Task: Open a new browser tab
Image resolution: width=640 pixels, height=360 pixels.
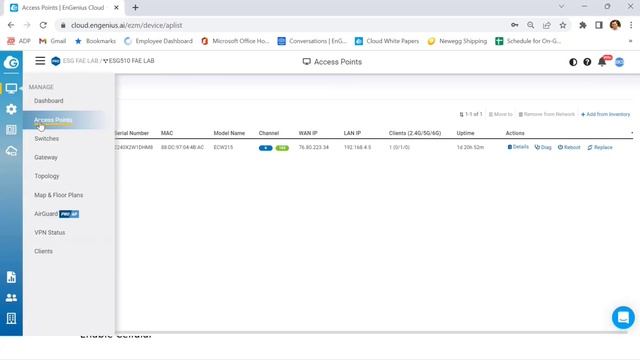Action: click(136, 7)
